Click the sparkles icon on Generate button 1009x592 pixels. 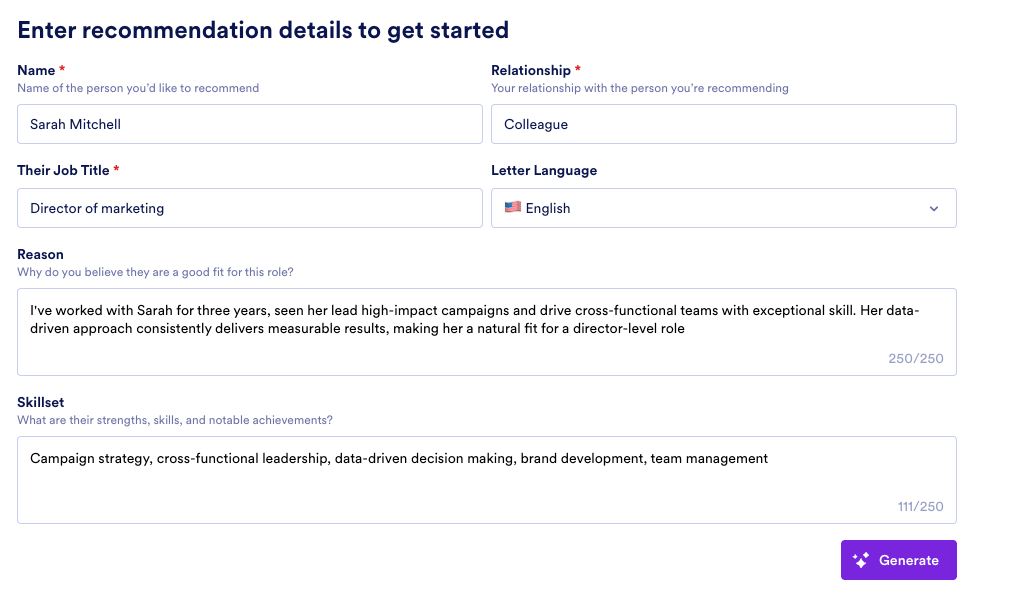860,560
